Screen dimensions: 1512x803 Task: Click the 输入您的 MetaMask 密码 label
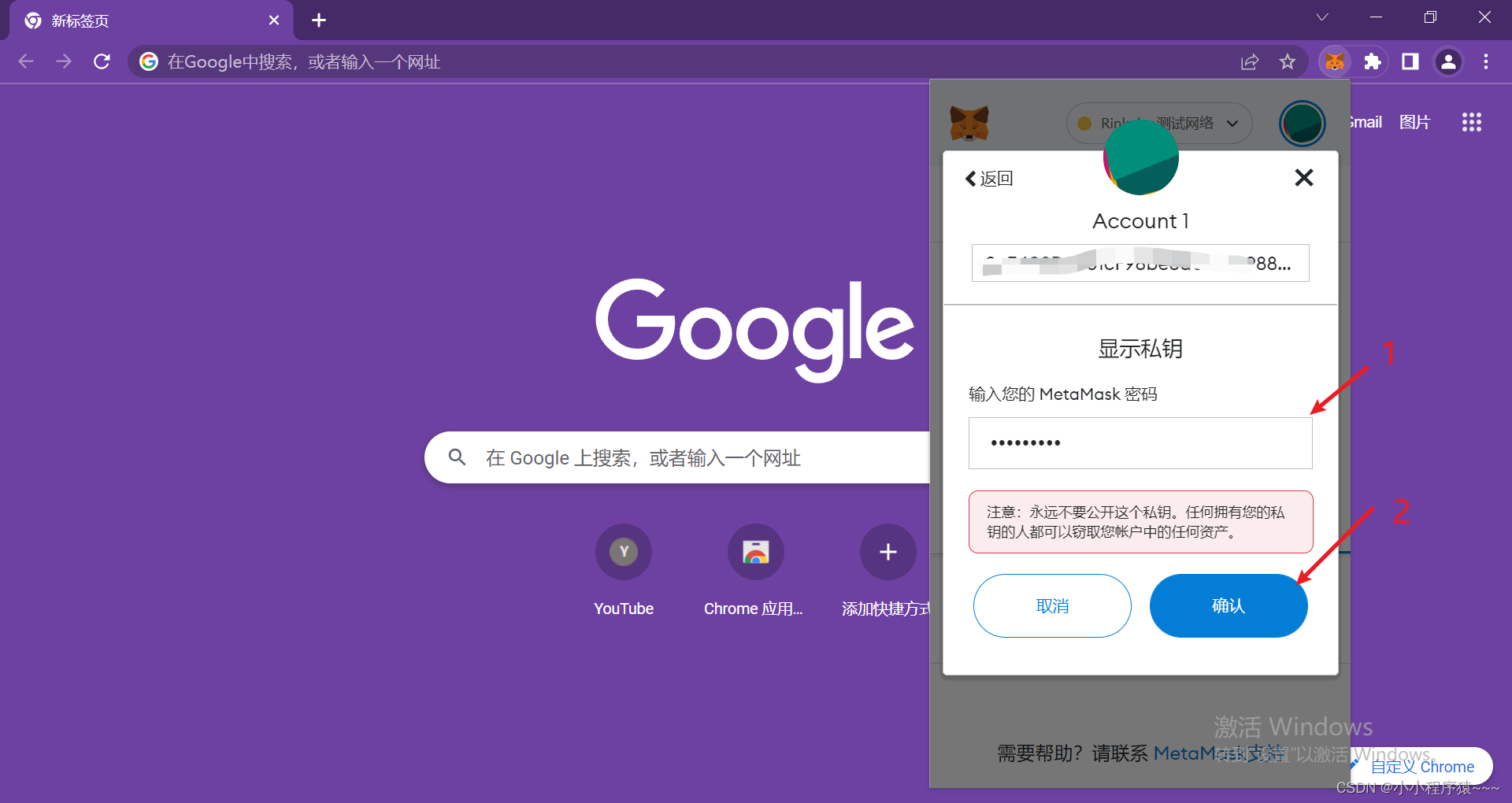[1062, 394]
